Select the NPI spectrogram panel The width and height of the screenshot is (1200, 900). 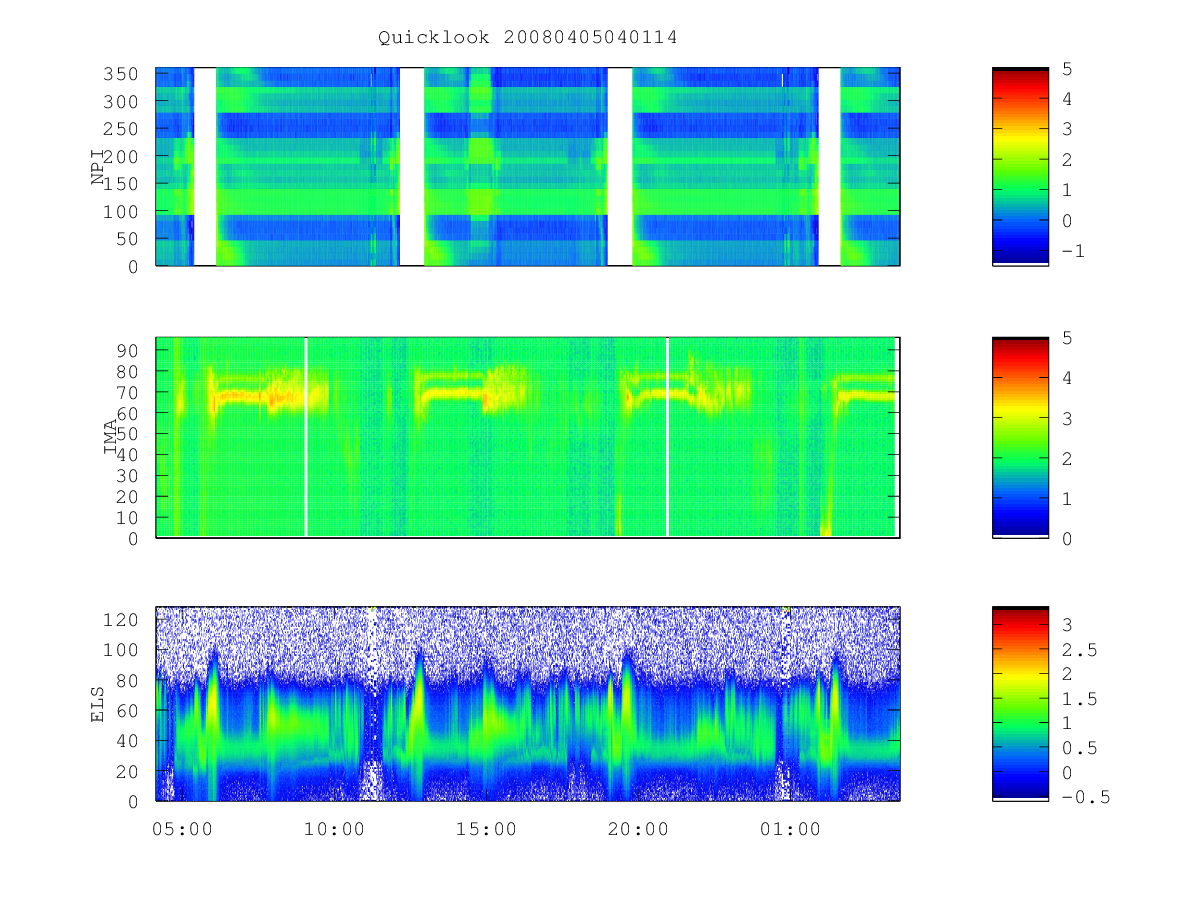(528, 167)
